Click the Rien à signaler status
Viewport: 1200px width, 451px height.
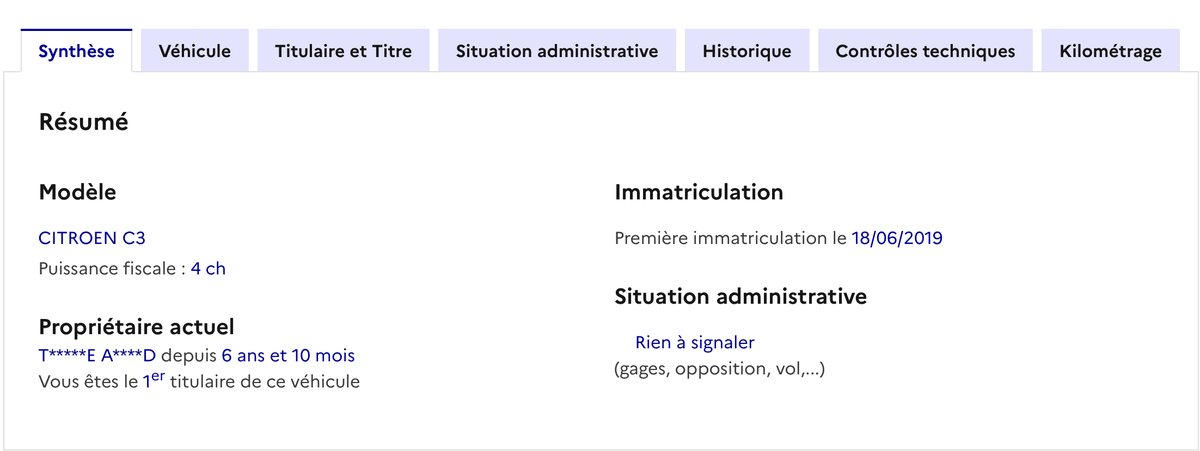pyautogui.click(x=694, y=343)
